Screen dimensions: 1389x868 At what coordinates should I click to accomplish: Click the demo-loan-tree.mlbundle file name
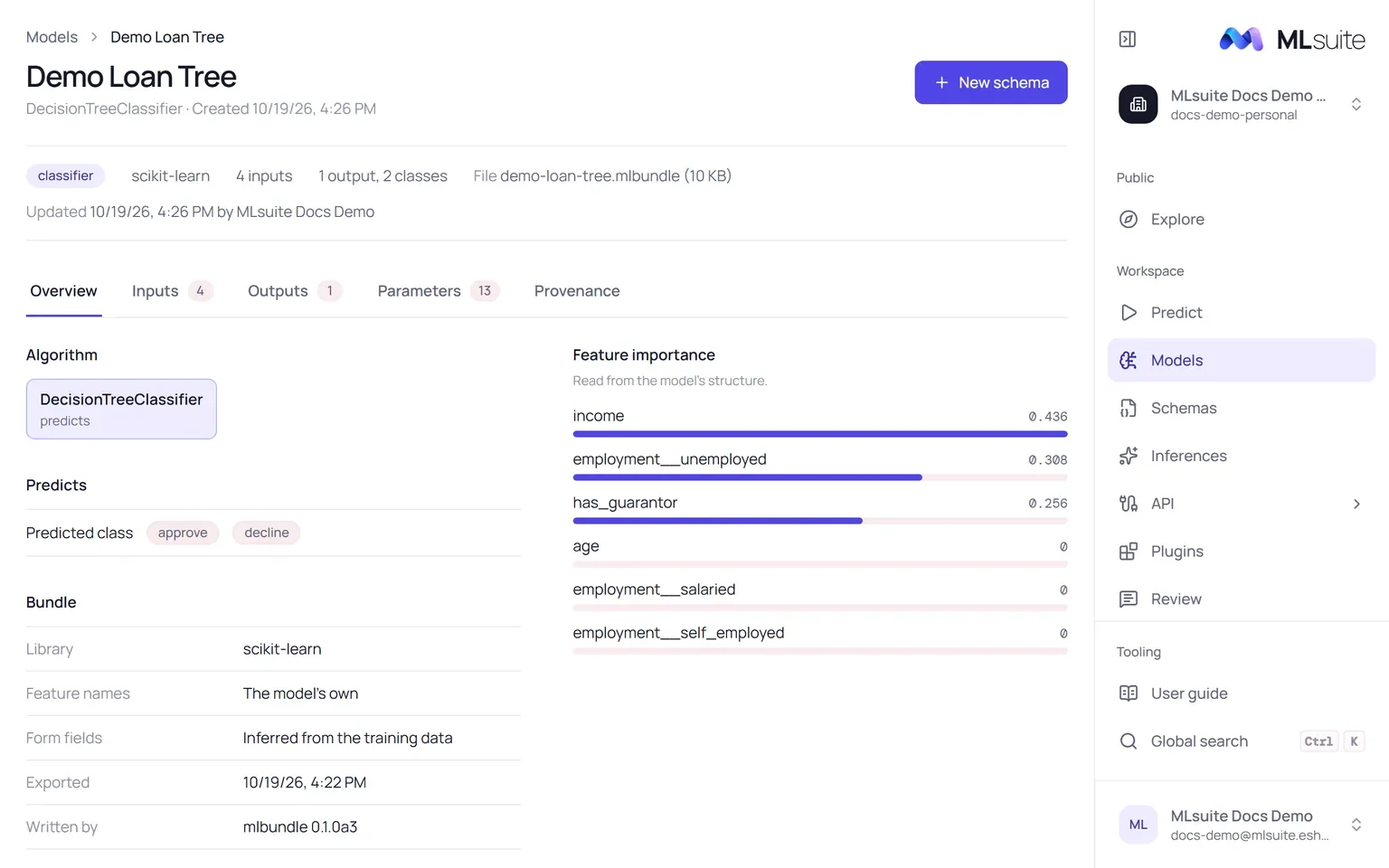tap(590, 175)
